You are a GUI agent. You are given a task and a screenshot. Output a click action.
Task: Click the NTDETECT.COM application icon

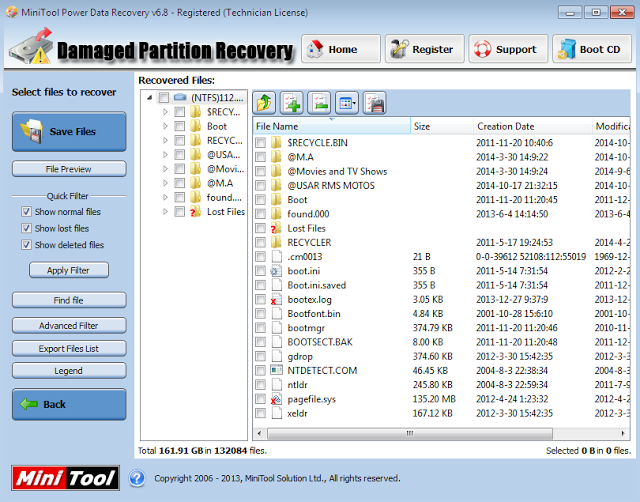[x=276, y=371]
